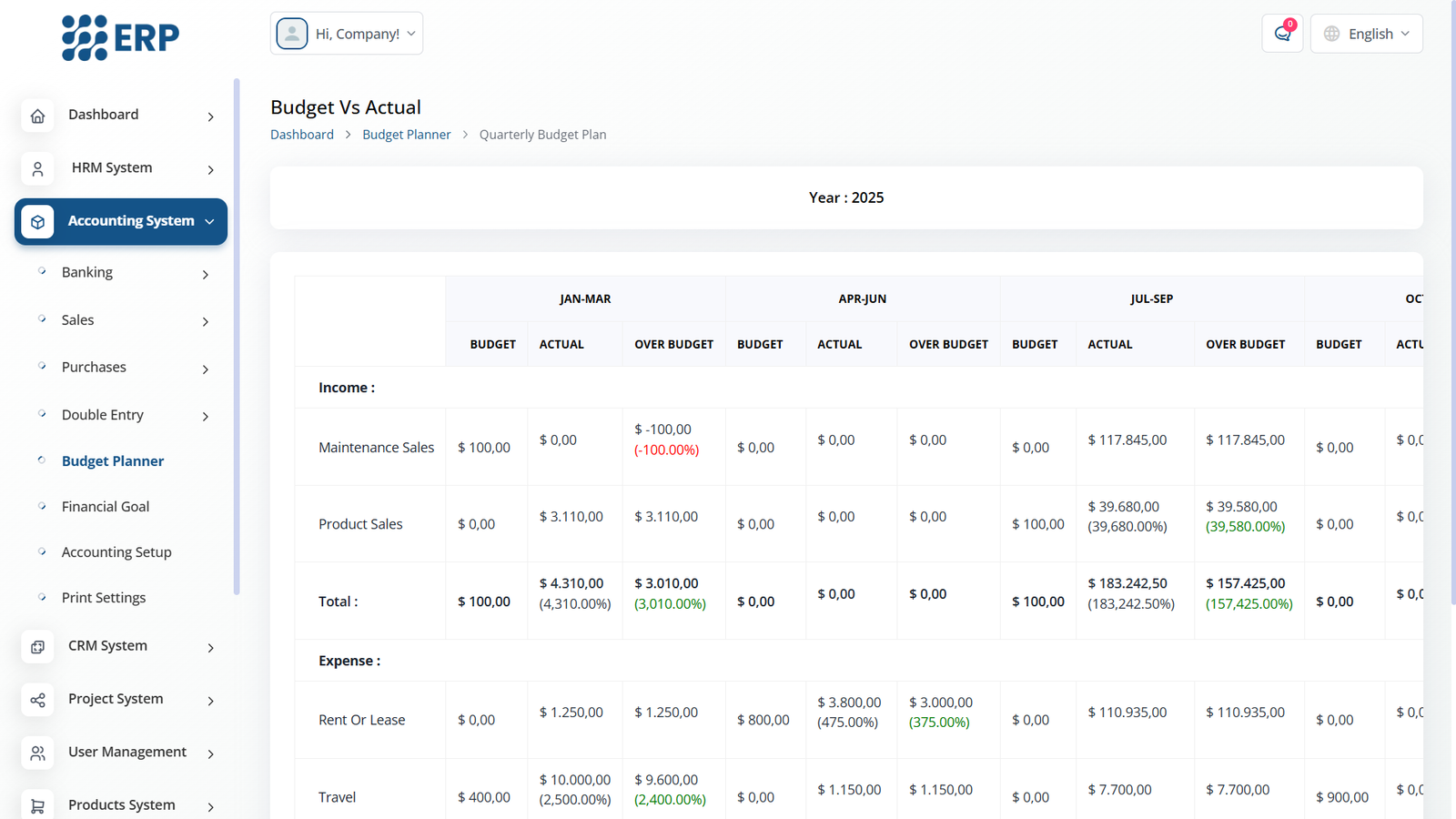Click the Dashboard home icon
This screenshot has height=819, width=1456.
[37, 116]
